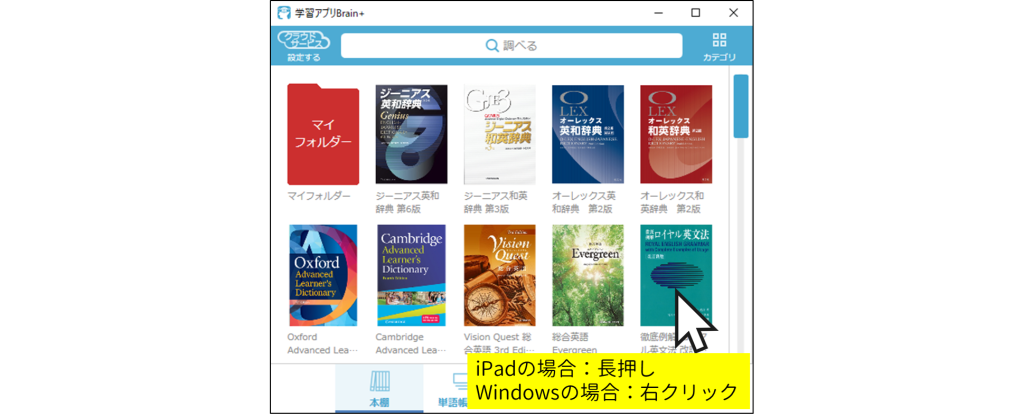Switch to the 本棚 tab

(379, 389)
